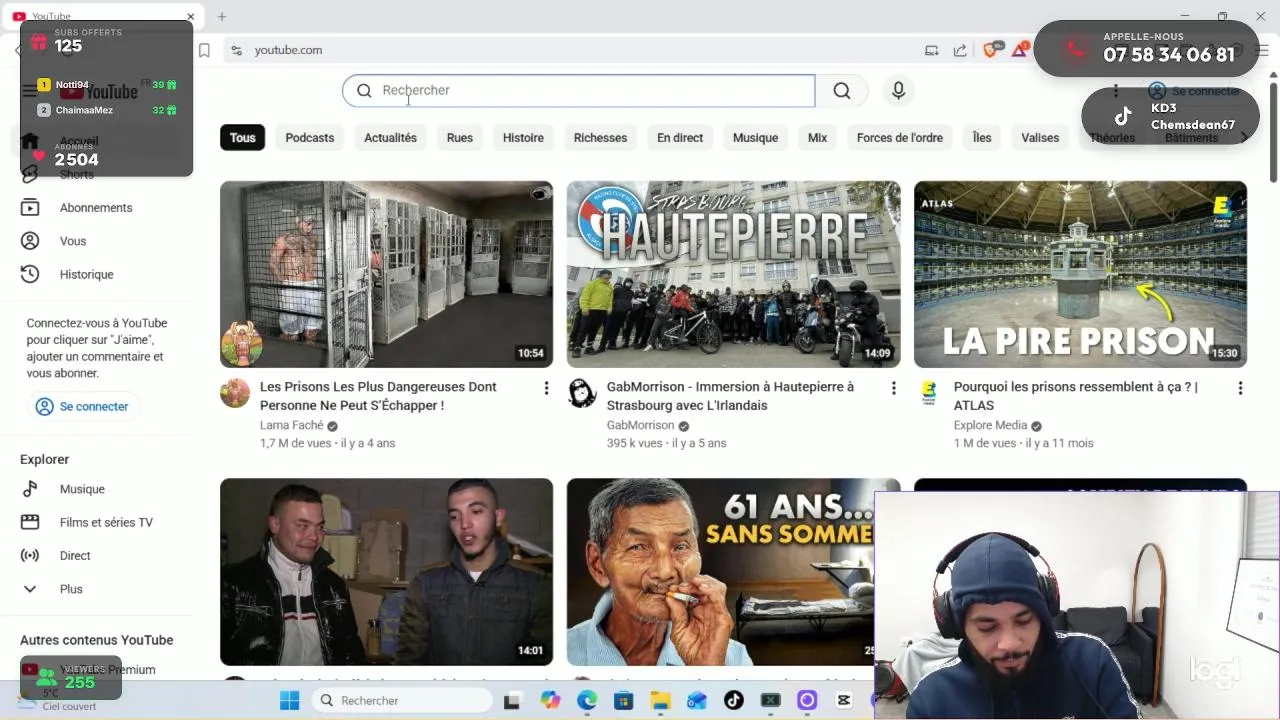
Task: Open the Brave Rewards triangle icon
Action: pos(1019,49)
